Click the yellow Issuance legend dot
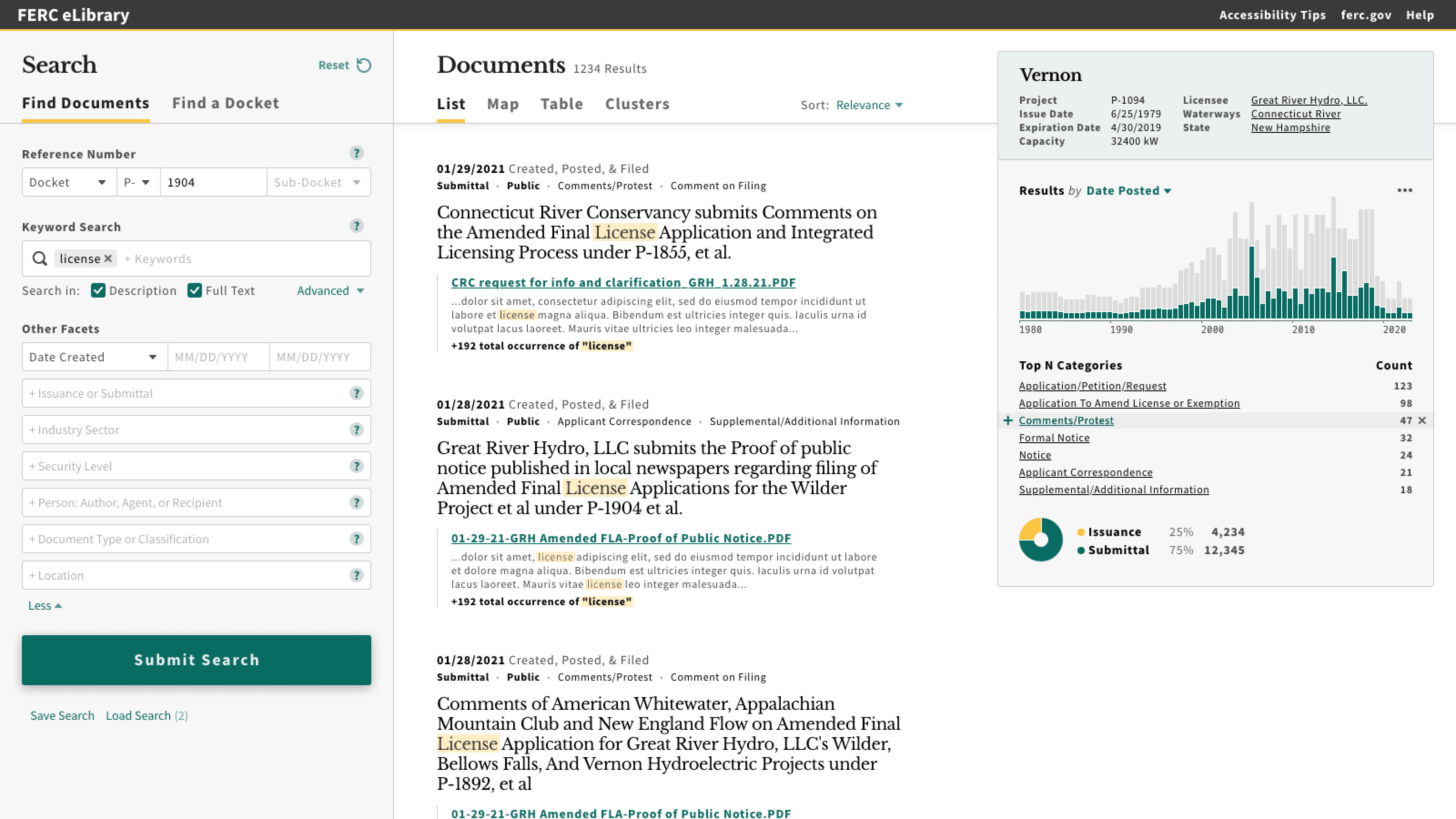Image resolution: width=1456 pixels, height=819 pixels. (x=1081, y=532)
